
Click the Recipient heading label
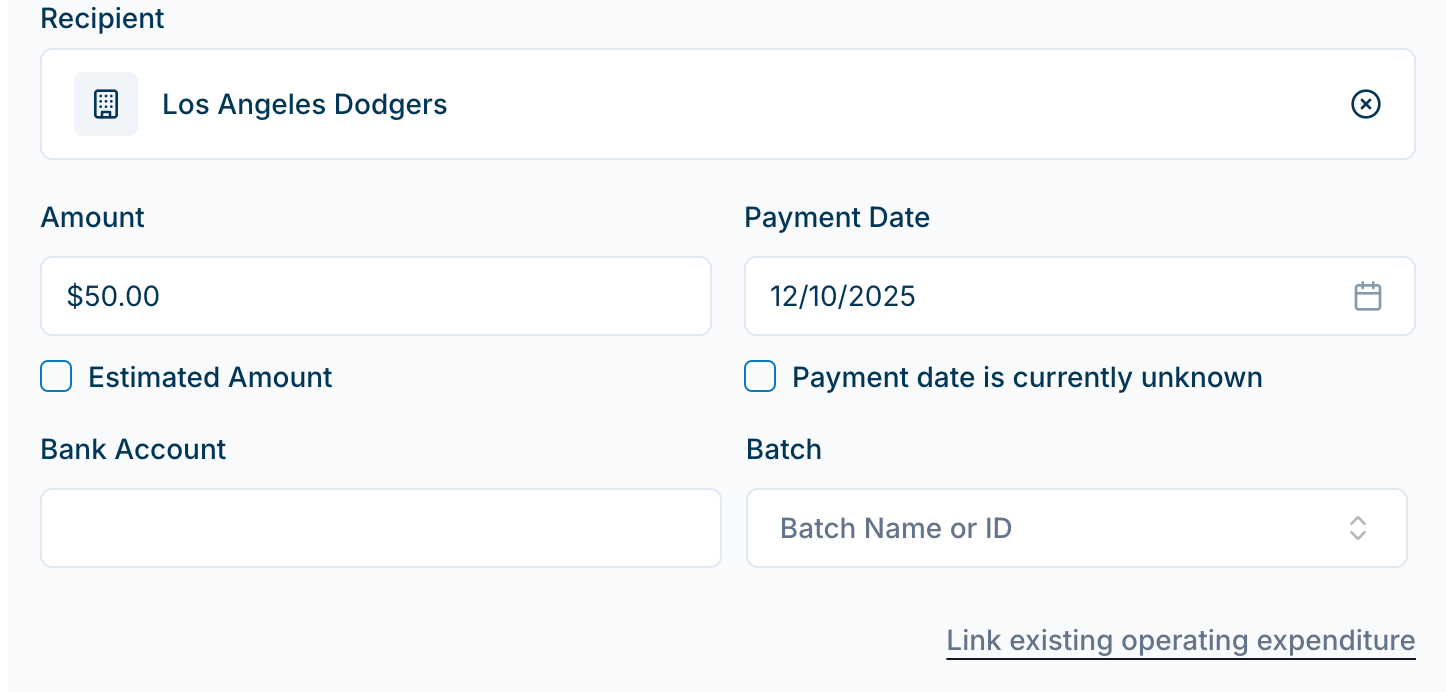(x=102, y=19)
